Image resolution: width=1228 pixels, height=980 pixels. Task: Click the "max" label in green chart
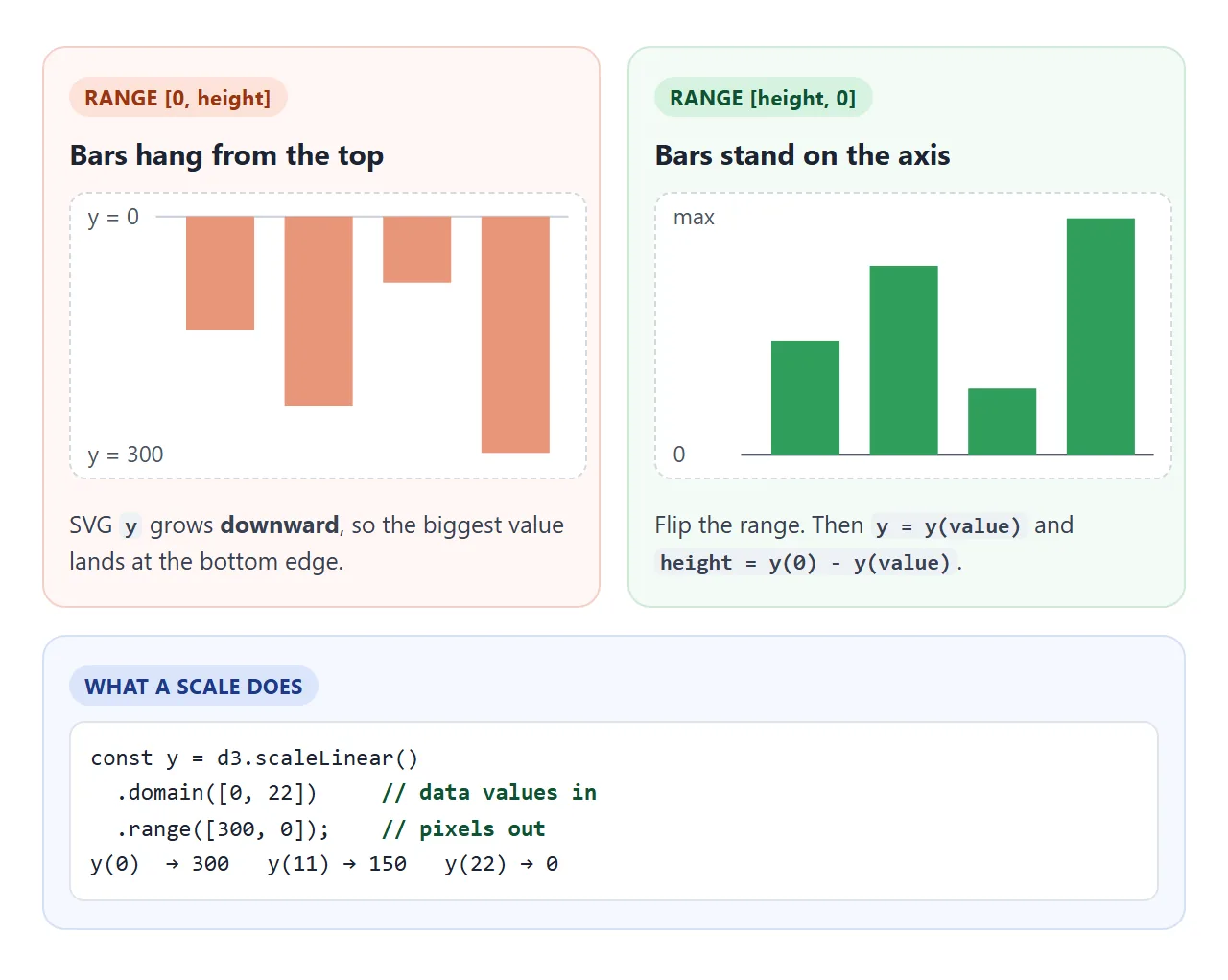(694, 218)
